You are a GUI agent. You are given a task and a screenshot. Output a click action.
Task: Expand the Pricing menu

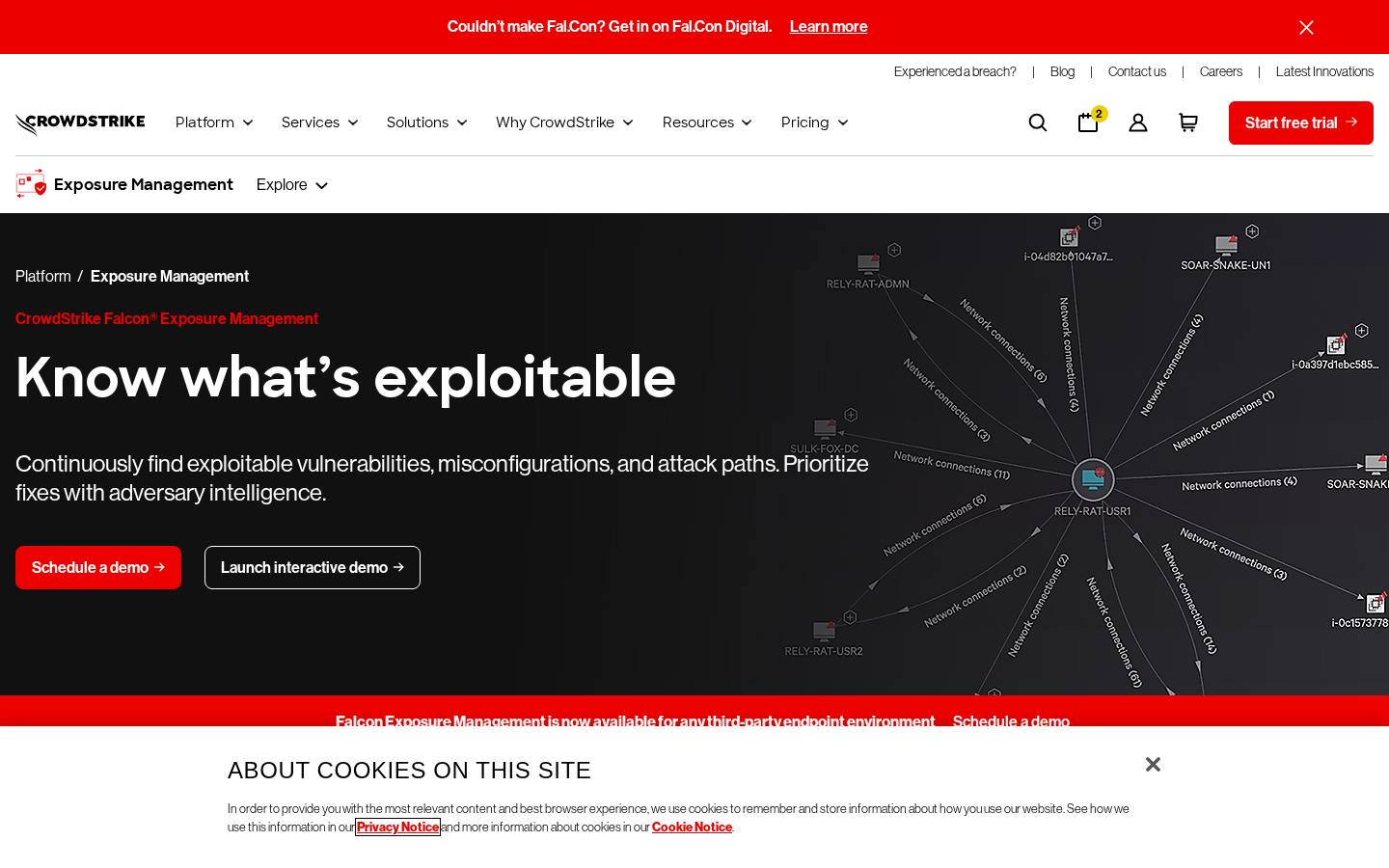[x=815, y=122]
